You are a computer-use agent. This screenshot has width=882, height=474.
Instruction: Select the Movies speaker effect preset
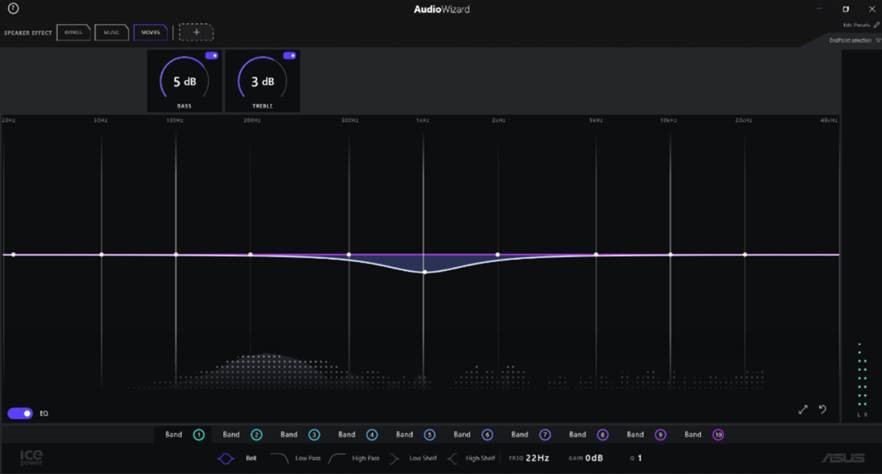coord(150,33)
